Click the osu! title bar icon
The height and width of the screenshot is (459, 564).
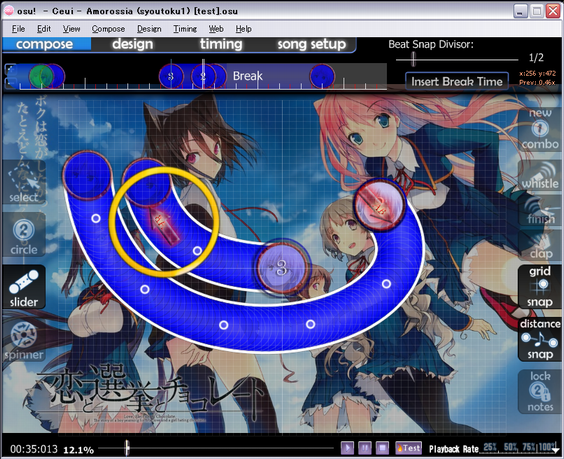9,11
